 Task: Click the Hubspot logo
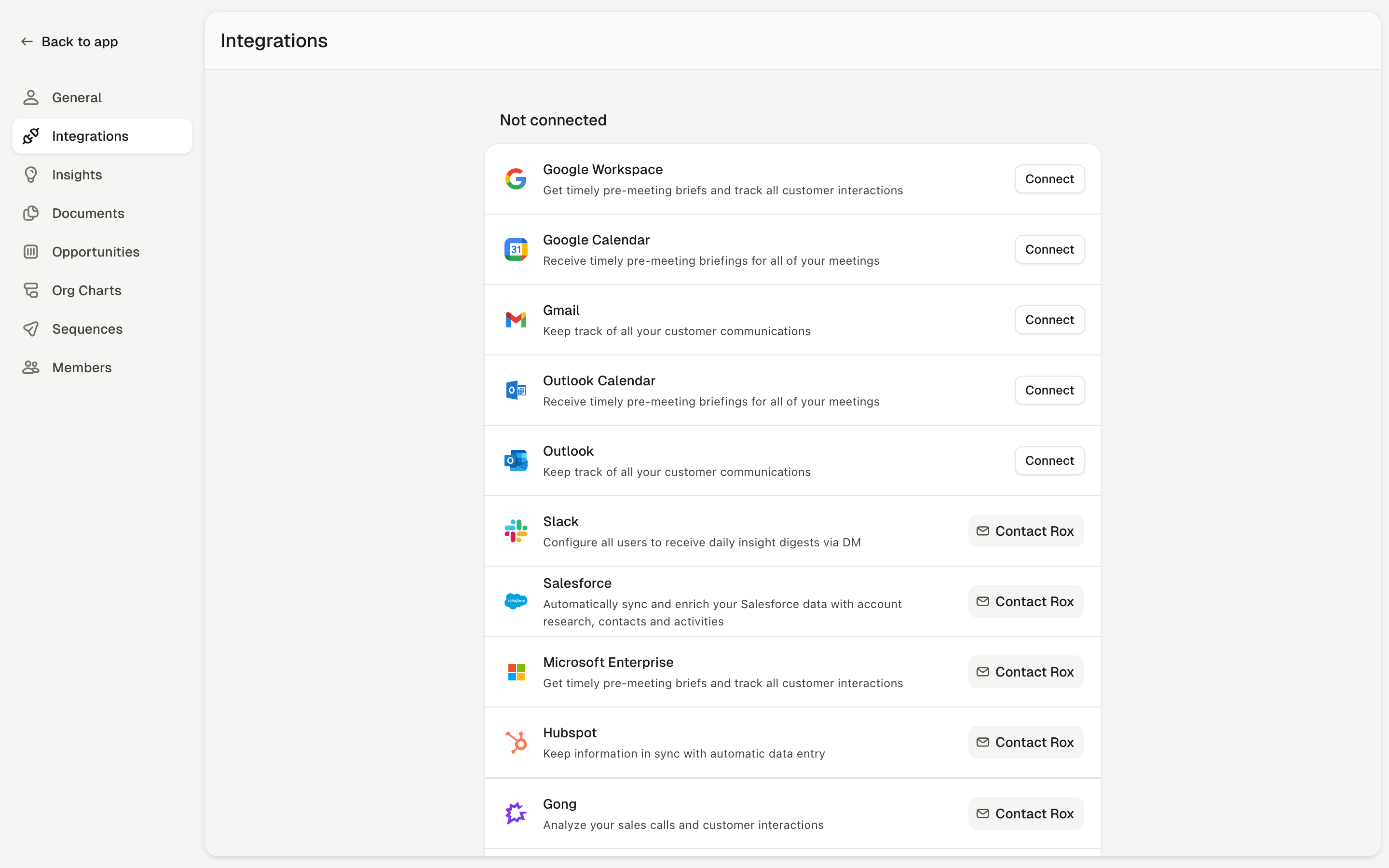[x=516, y=742]
